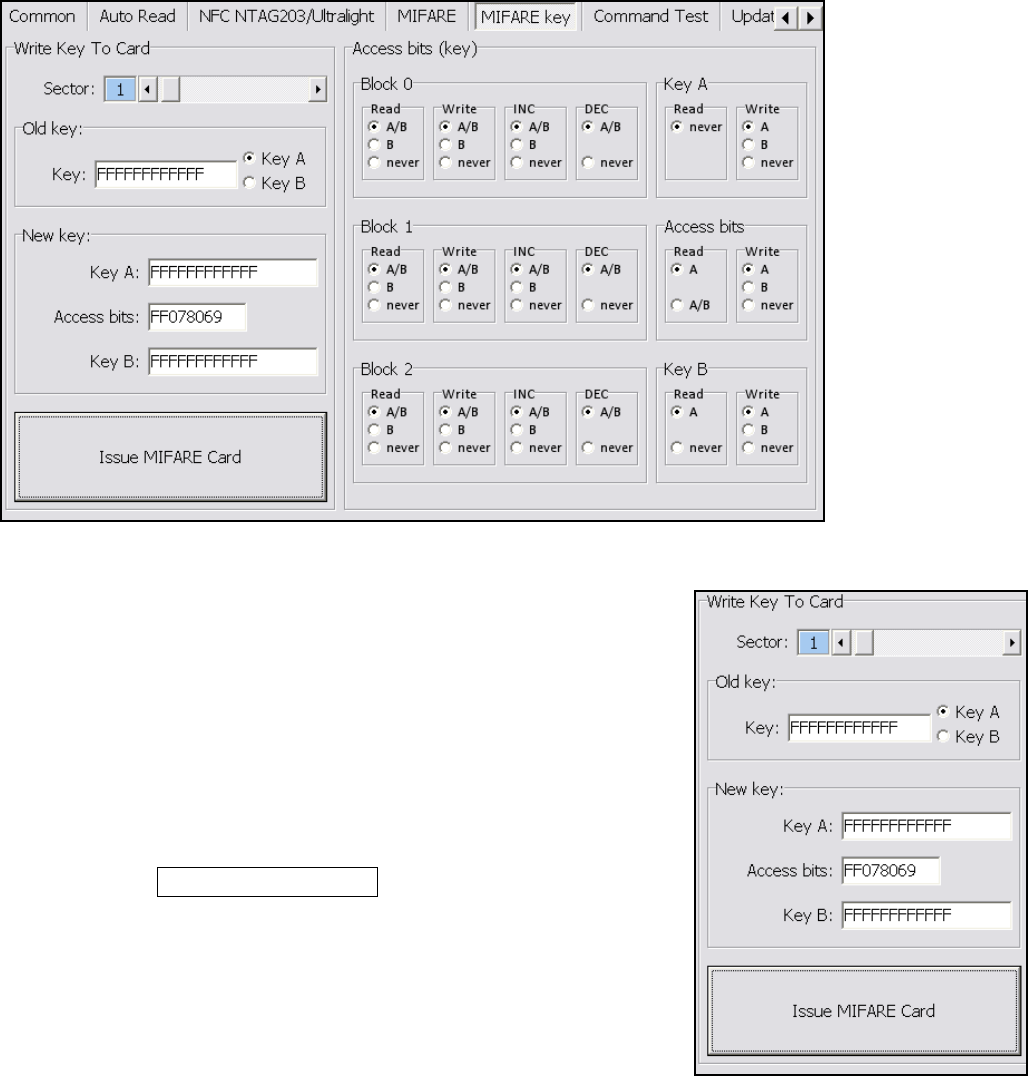Click New Key A field in top panel
This screenshot has width=1028, height=1076.
click(x=233, y=272)
